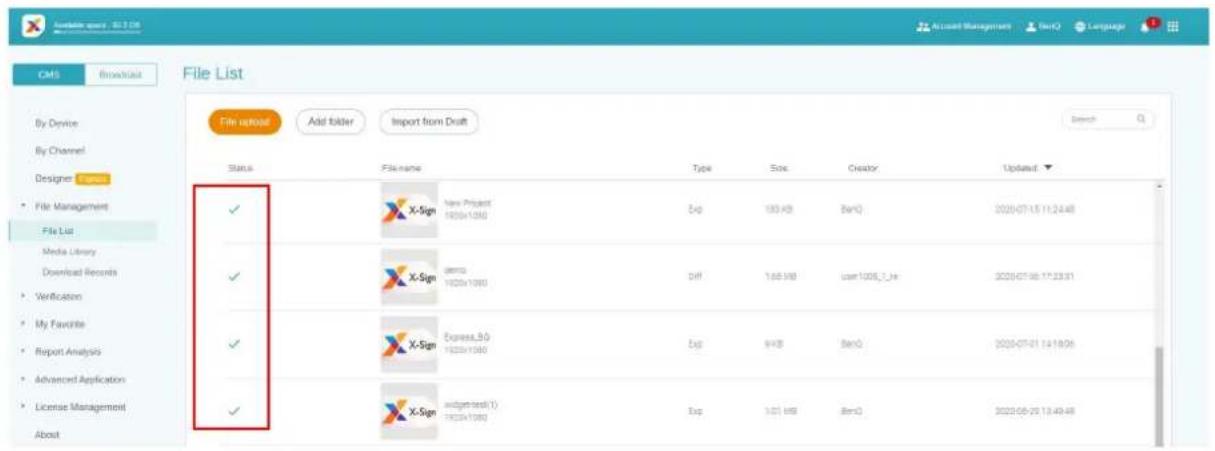1215x451 pixels.
Task: Click the New Project file name
Action: [x=467, y=203]
